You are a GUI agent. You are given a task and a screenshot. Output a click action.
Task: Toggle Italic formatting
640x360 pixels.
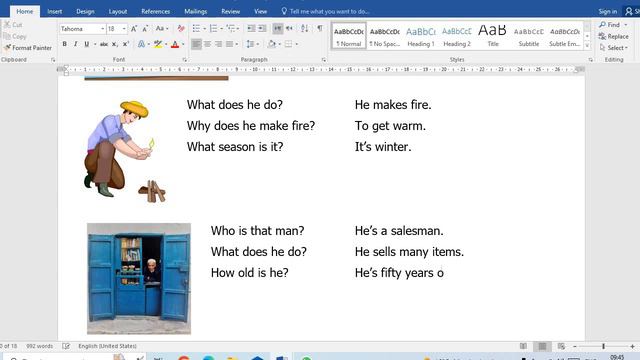pyautogui.click(x=76, y=44)
